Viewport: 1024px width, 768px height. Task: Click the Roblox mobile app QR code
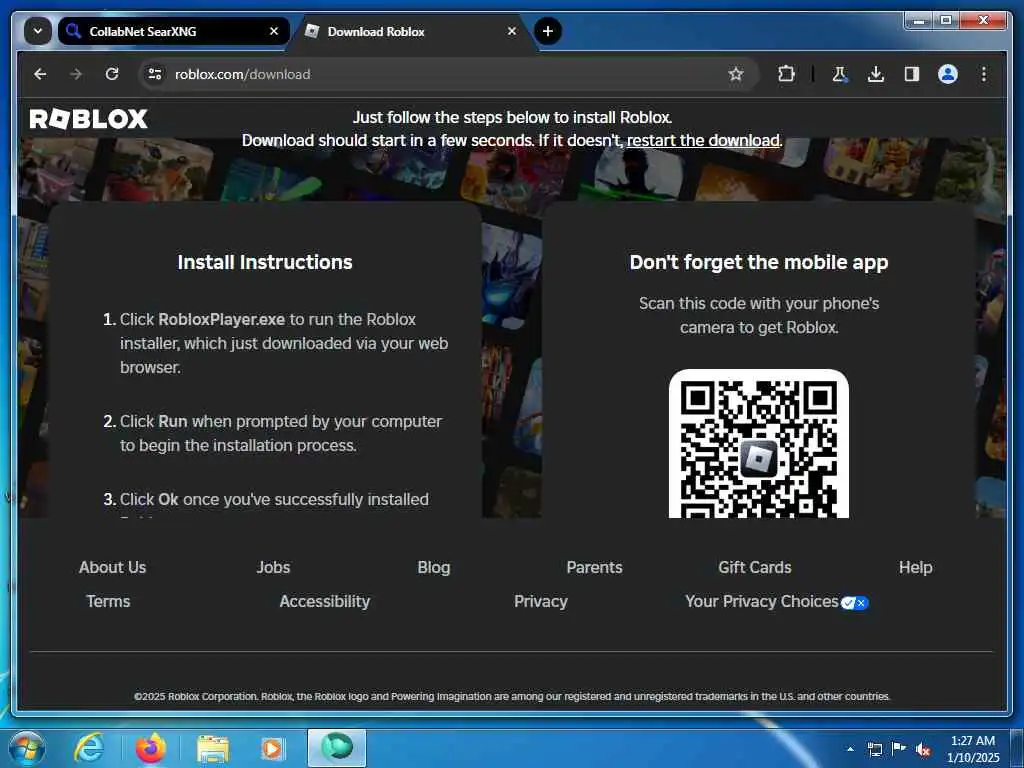point(759,444)
